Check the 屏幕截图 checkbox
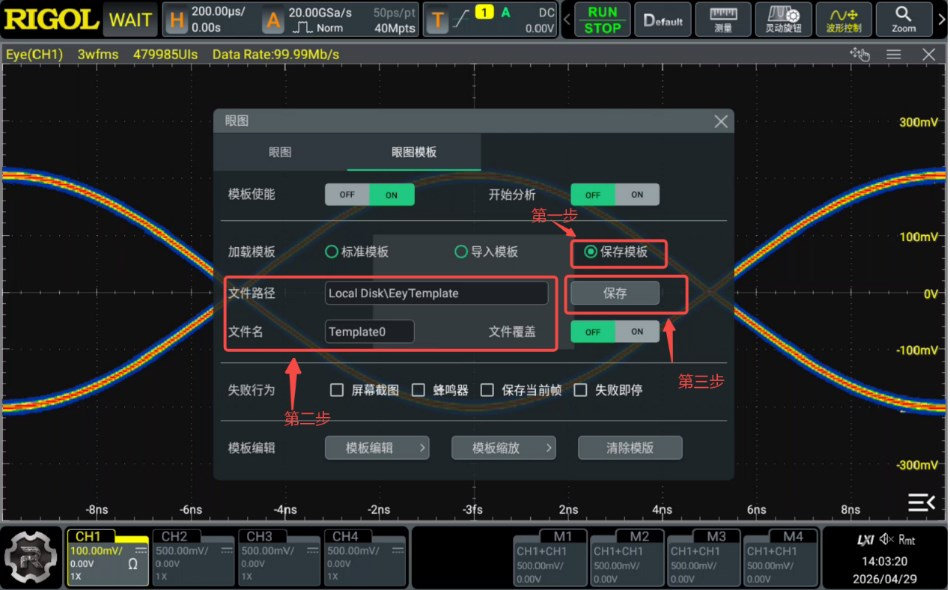The height and width of the screenshot is (590, 950). [x=337, y=389]
